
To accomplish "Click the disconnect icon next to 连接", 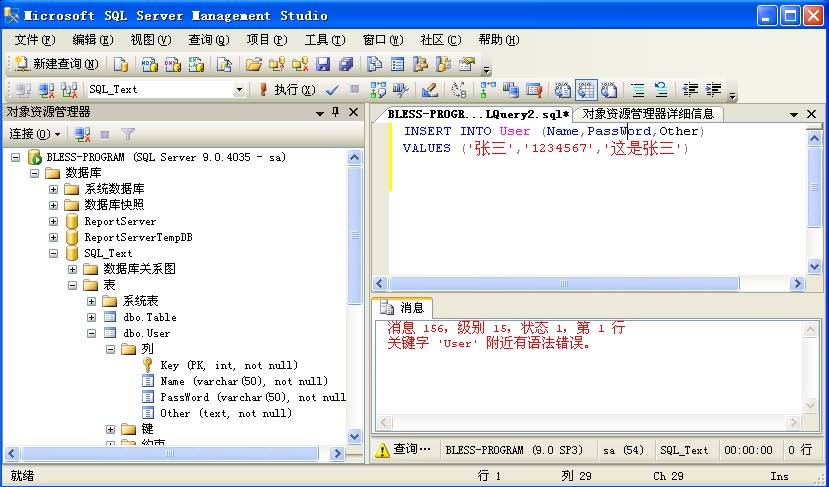I will coord(82,134).
